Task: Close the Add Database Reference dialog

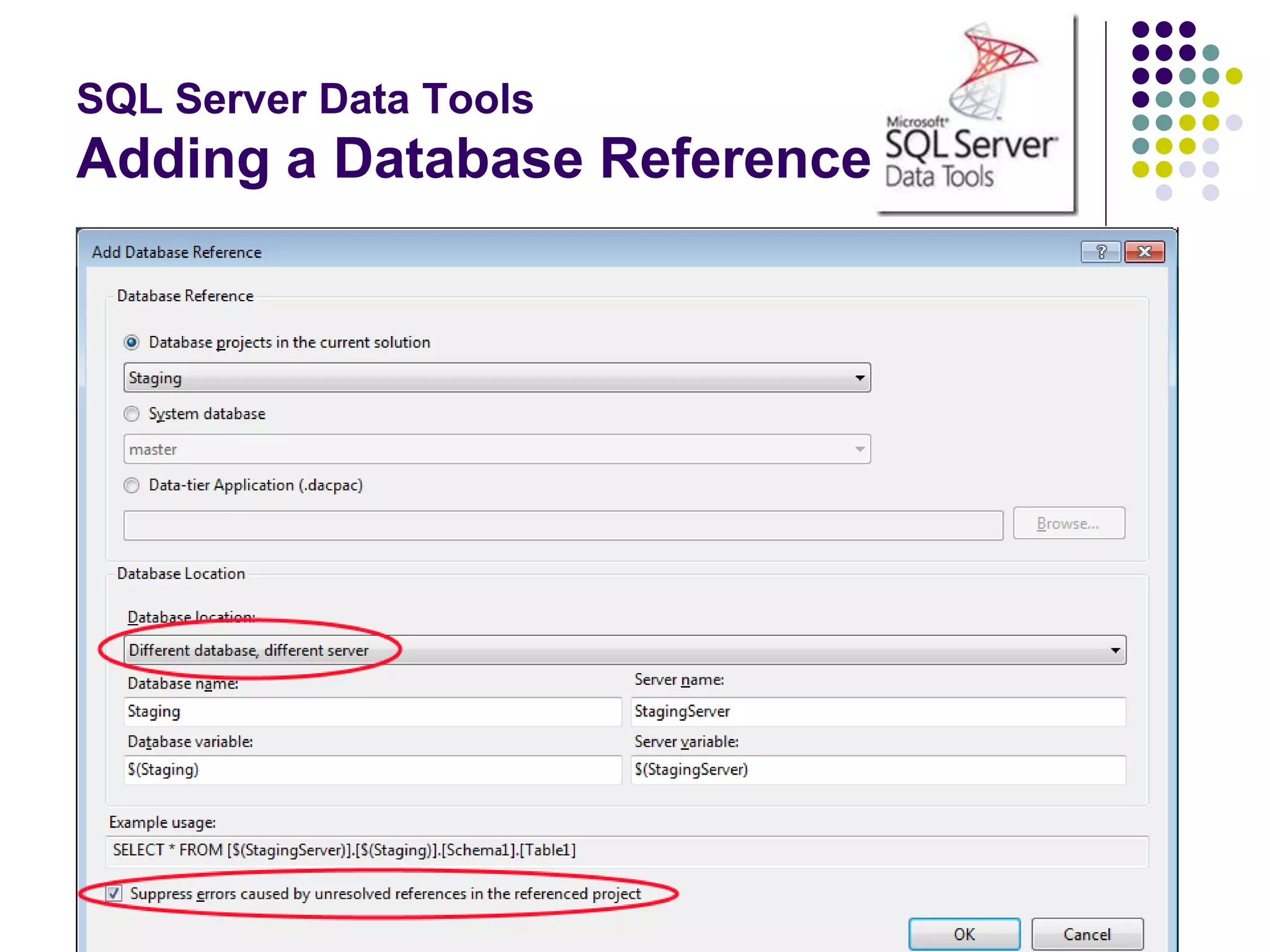Action: pos(1145,252)
